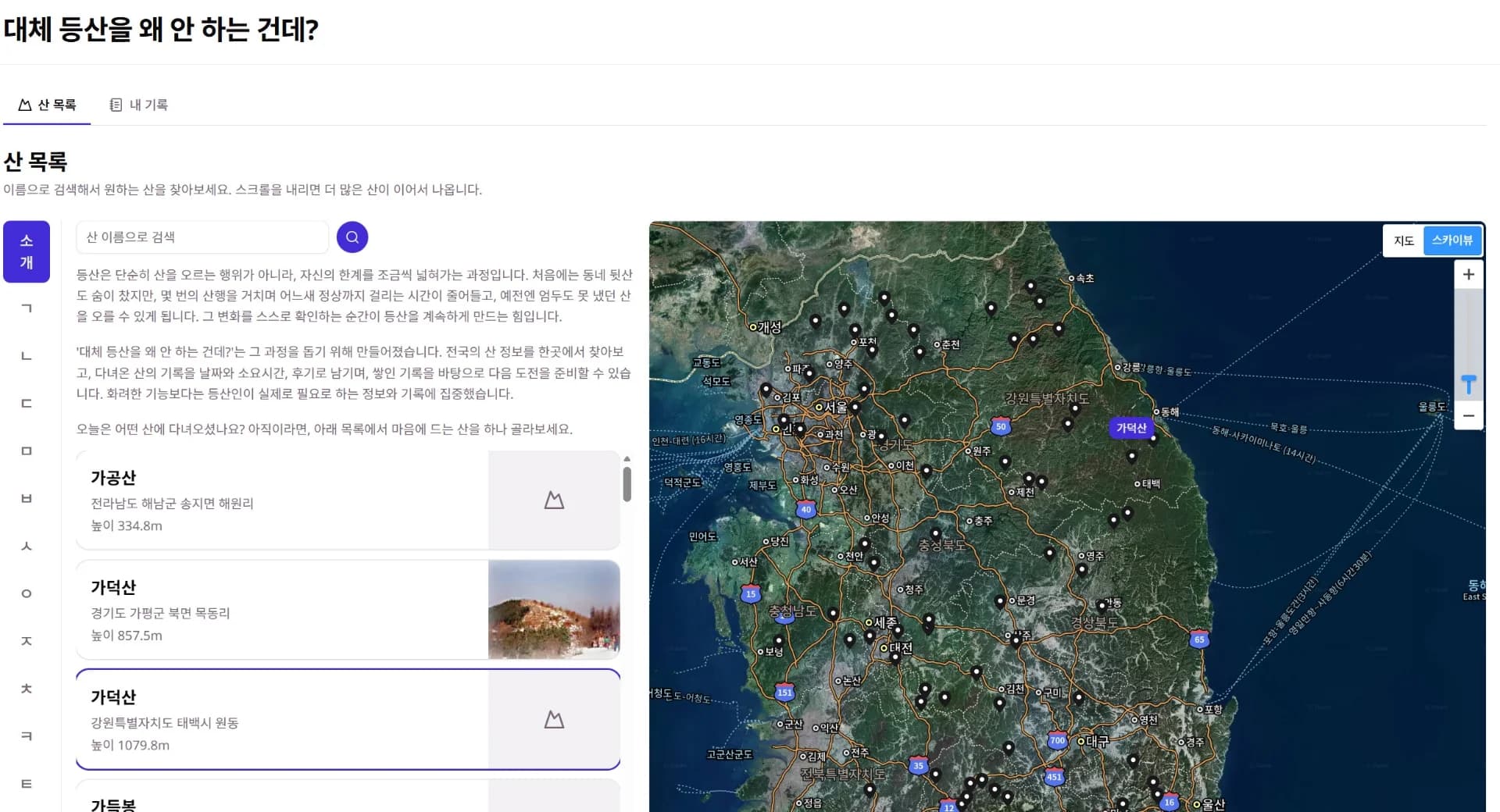Image resolution: width=1500 pixels, height=812 pixels.
Task: Open the 가덕산 경기도 가평군 card
Action: pos(348,610)
